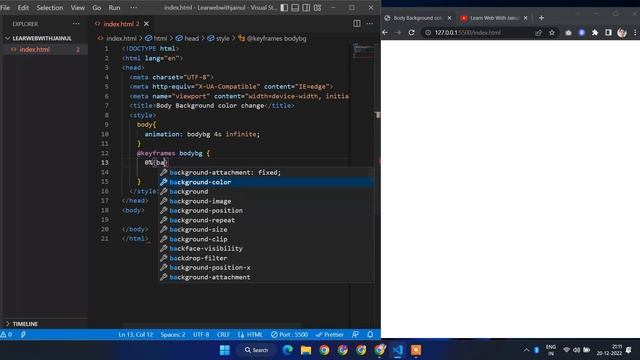Toggle primary sidebar layout icon in VS Code title bar
This screenshot has width=640, height=360.
(x=284, y=8)
